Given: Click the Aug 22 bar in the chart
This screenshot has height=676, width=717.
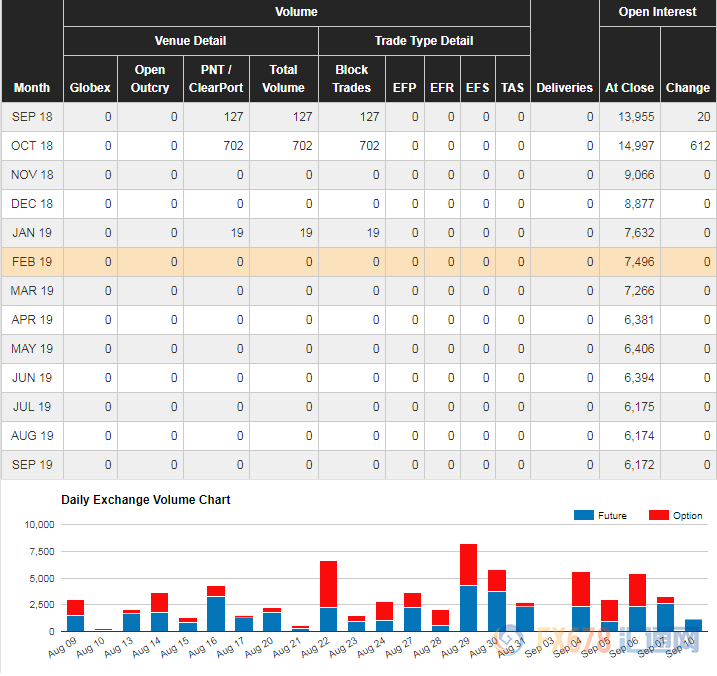Looking at the screenshot, I should click(x=328, y=596).
